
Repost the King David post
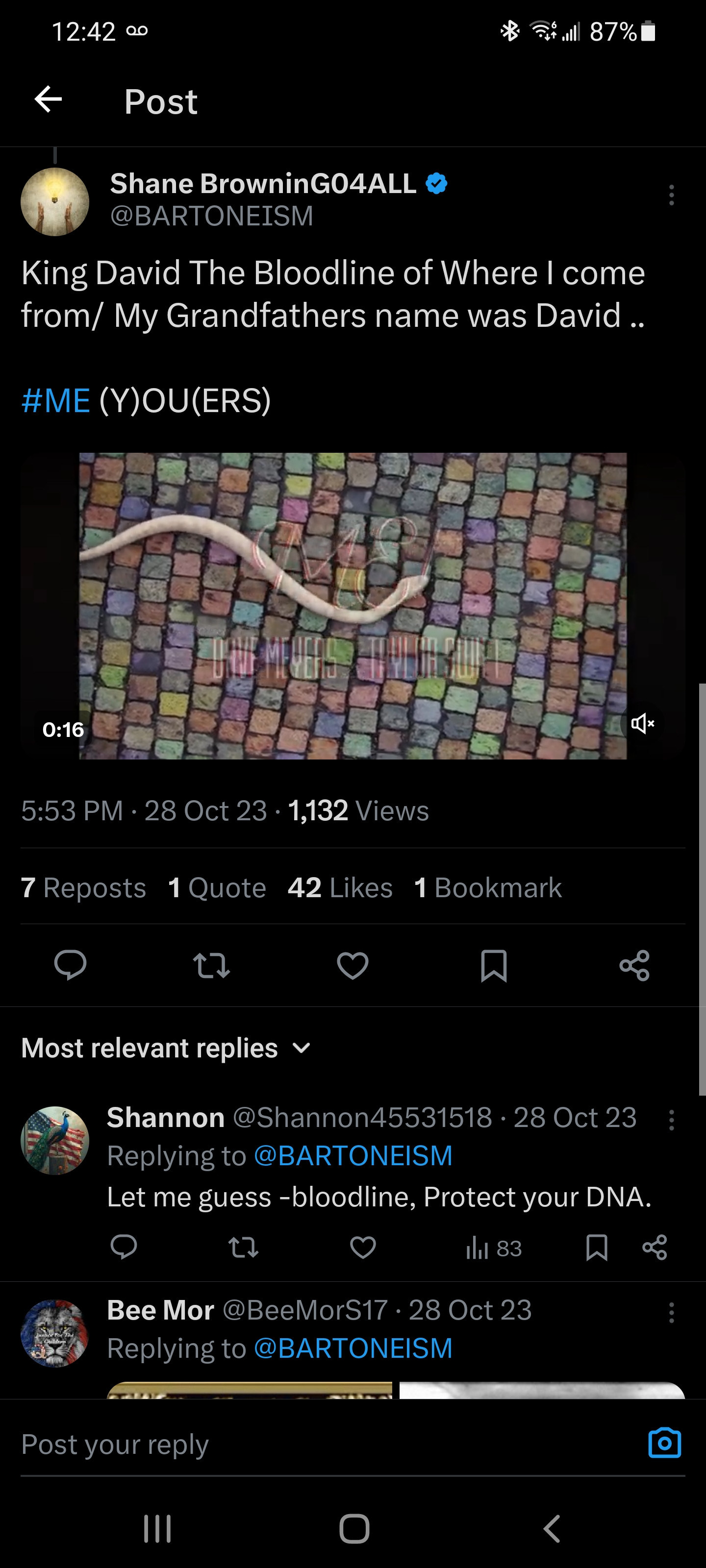point(211,965)
